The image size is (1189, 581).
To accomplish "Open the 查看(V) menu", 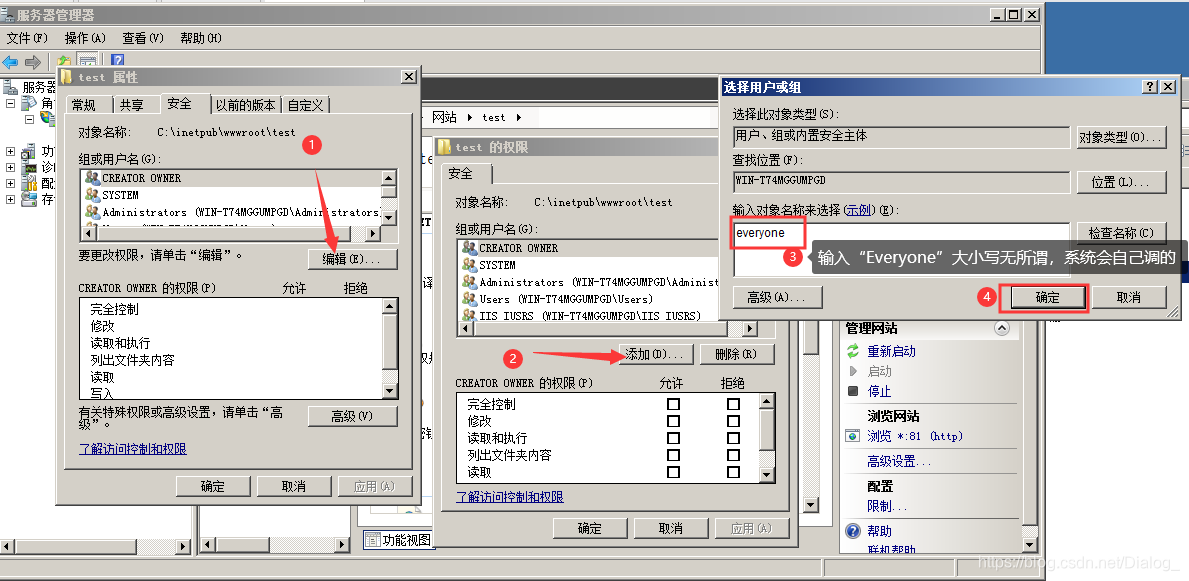I will [x=143, y=38].
